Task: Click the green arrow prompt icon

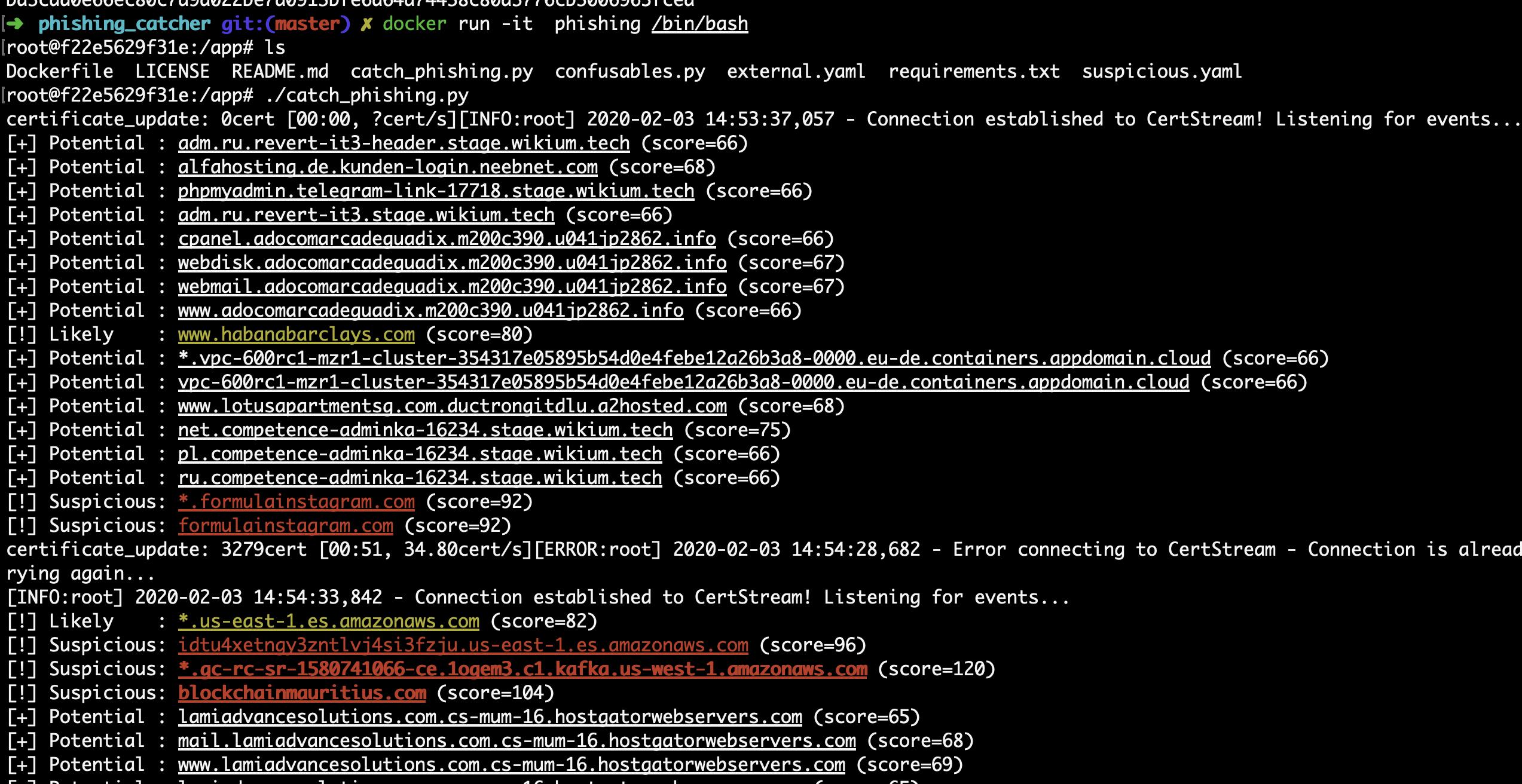Action: click(14, 24)
